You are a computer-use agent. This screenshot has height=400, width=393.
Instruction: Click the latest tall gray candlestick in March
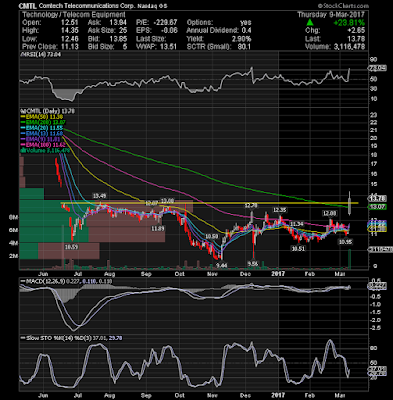click(x=350, y=204)
